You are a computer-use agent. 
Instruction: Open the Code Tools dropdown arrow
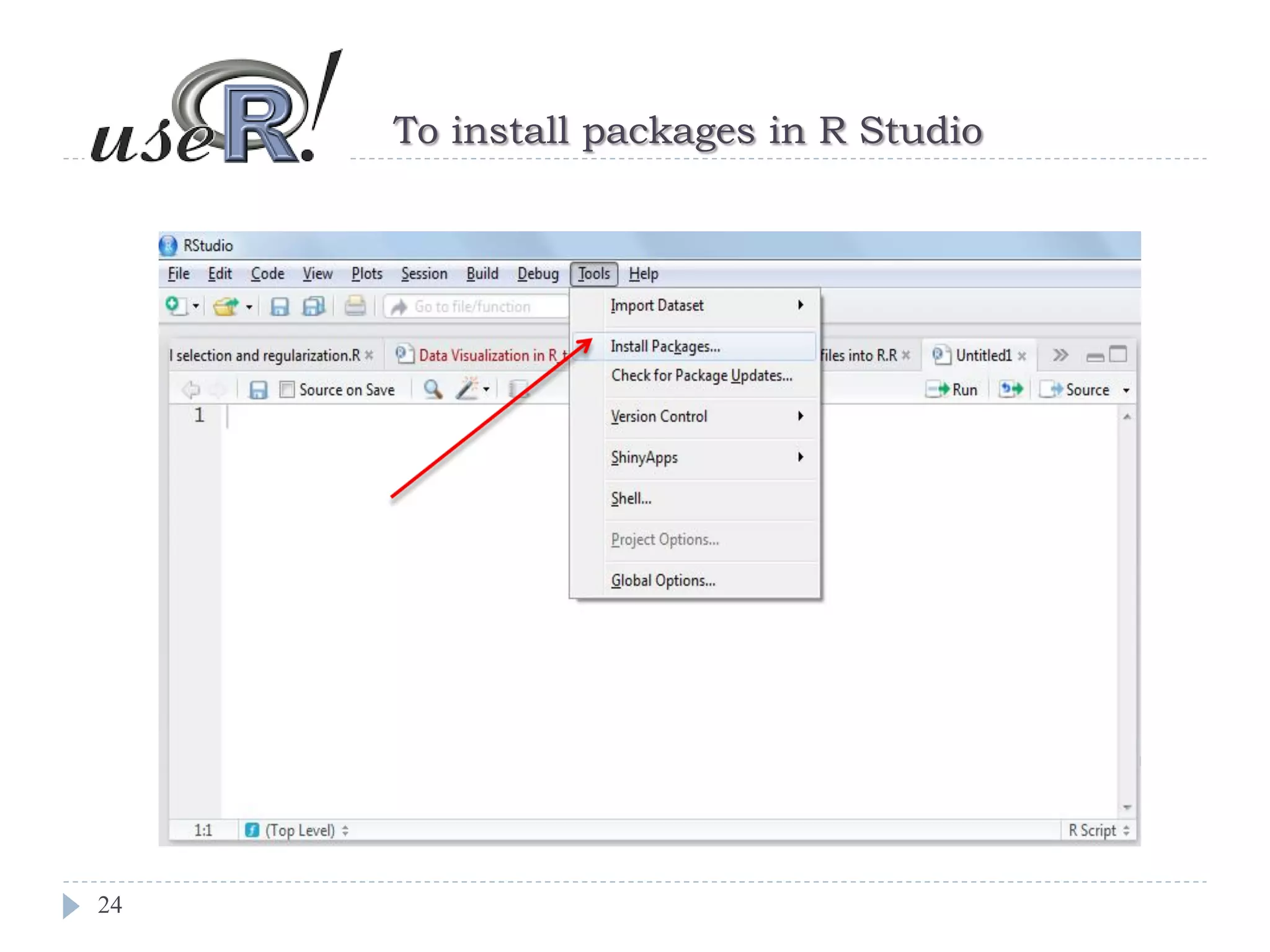486,390
